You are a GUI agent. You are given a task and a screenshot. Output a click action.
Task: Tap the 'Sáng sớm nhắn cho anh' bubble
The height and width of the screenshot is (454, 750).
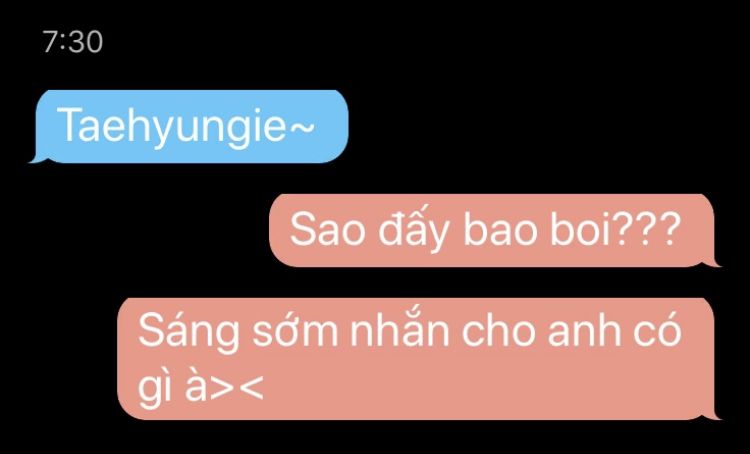point(418,359)
